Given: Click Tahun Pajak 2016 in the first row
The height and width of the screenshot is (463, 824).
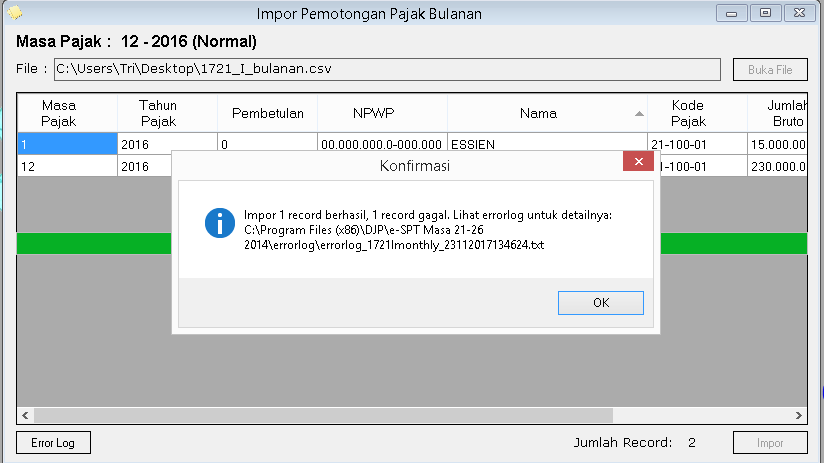Looking at the screenshot, I should (167, 143).
